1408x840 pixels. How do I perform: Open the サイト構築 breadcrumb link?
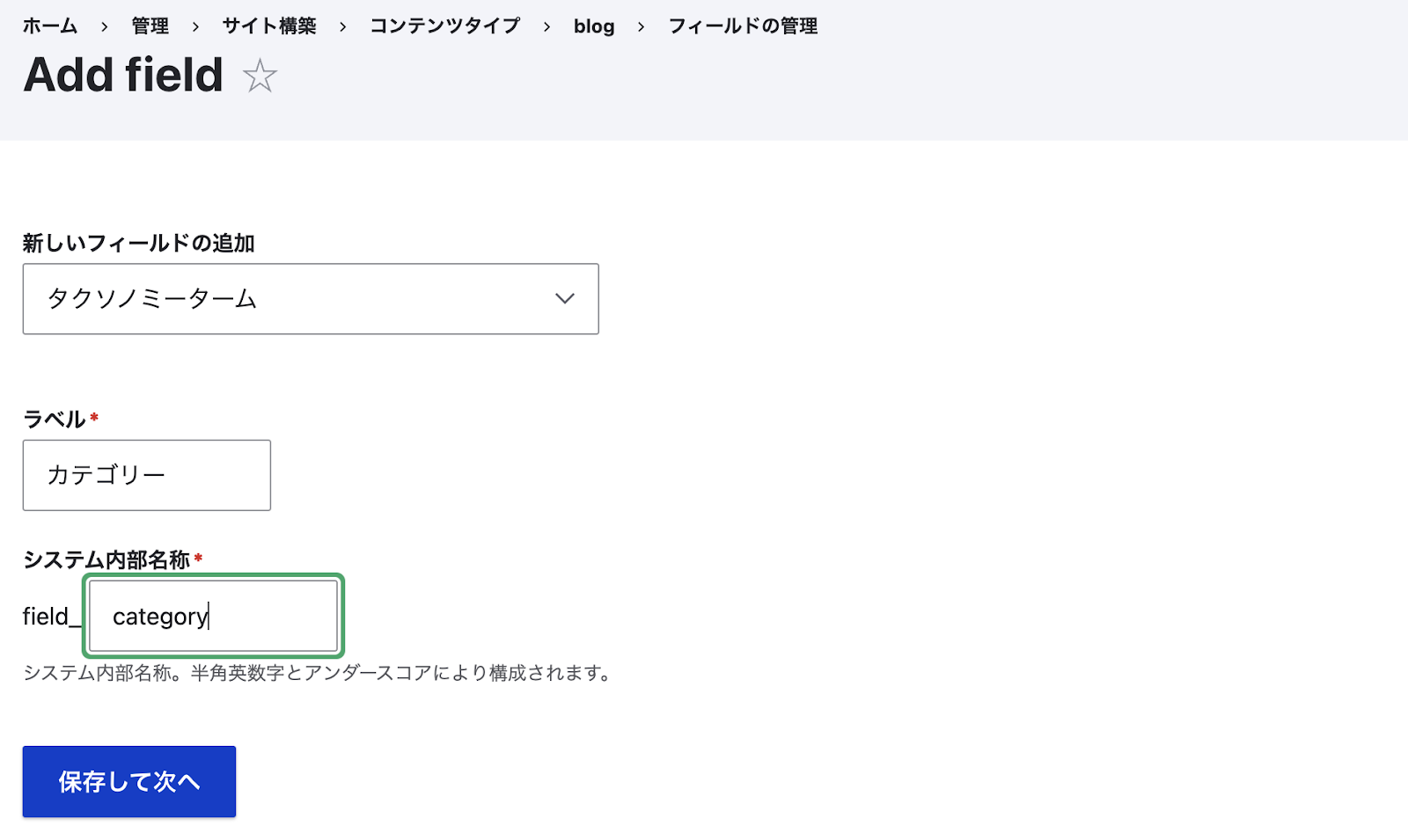click(269, 26)
